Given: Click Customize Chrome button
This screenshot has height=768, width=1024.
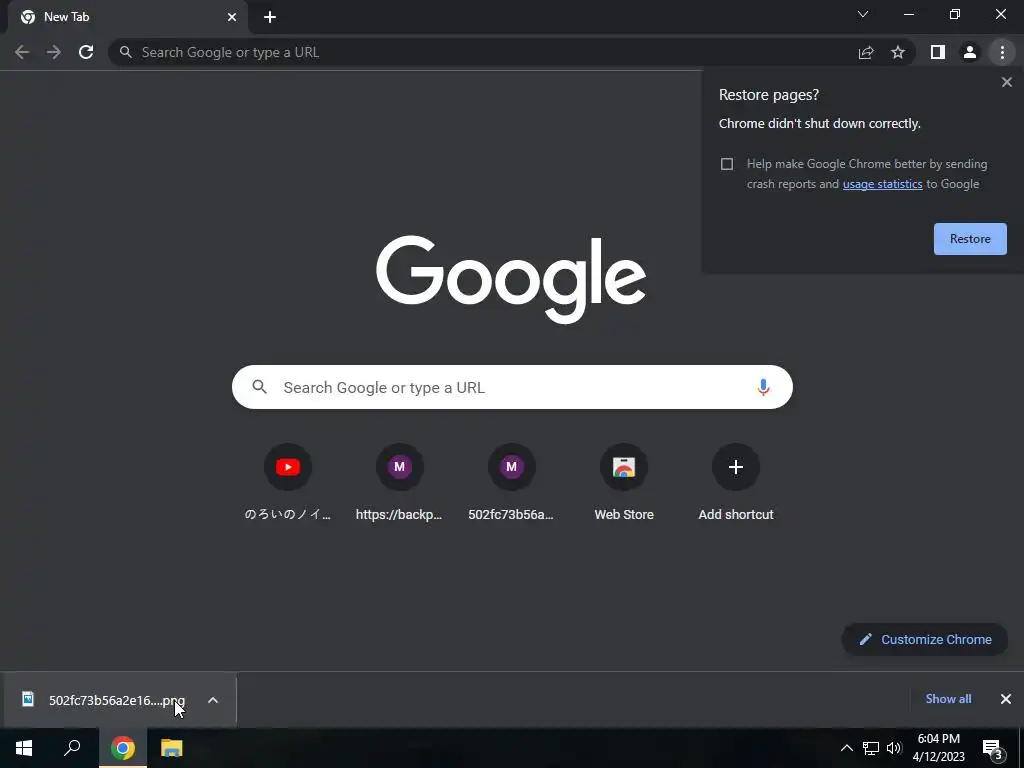Looking at the screenshot, I should (x=925, y=639).
